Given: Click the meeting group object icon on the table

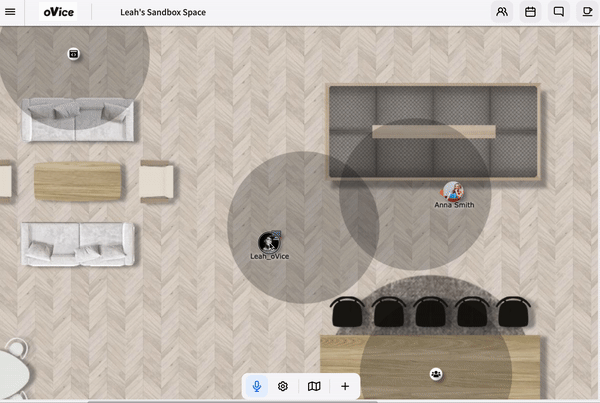Looking at the screenshot, I should pos(436,374).
